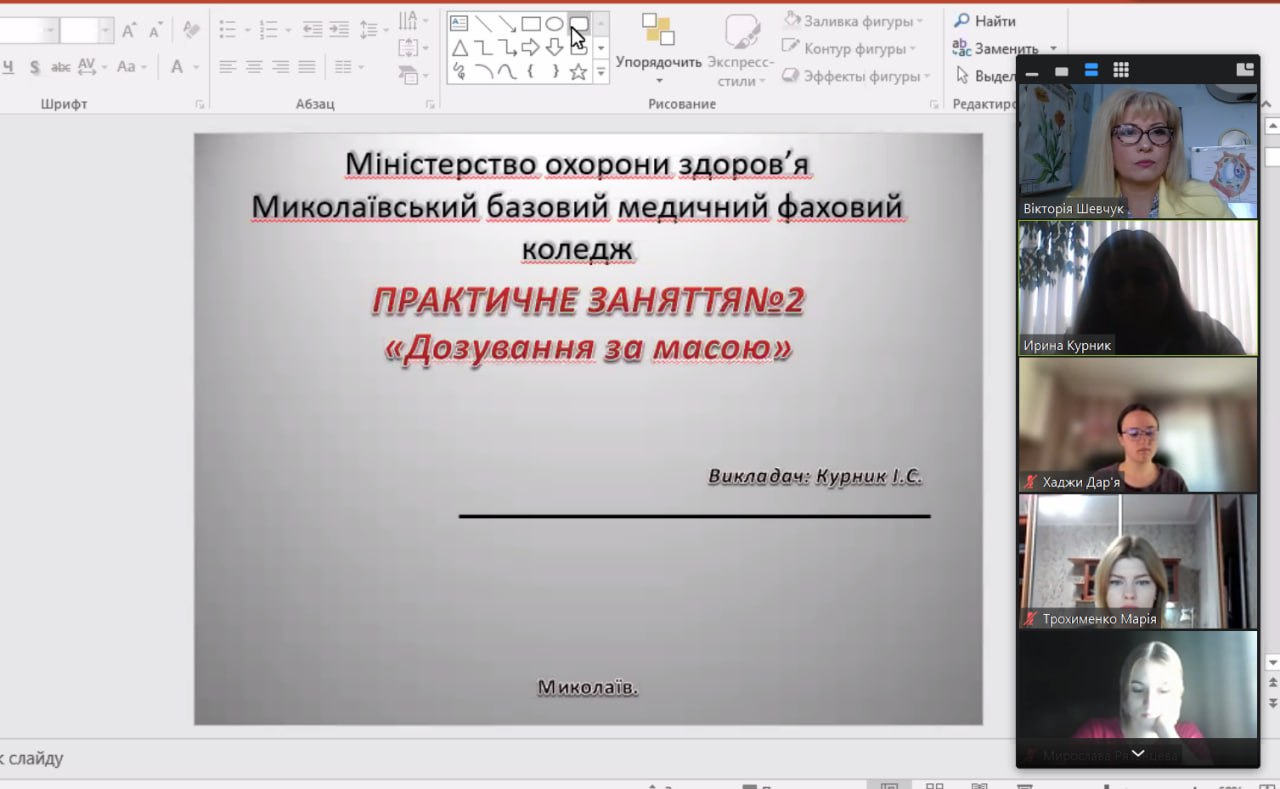
Task: Click Вікторія Шевчук video thumbnail
Action: pyautogui.click(x=1137, y=151)
